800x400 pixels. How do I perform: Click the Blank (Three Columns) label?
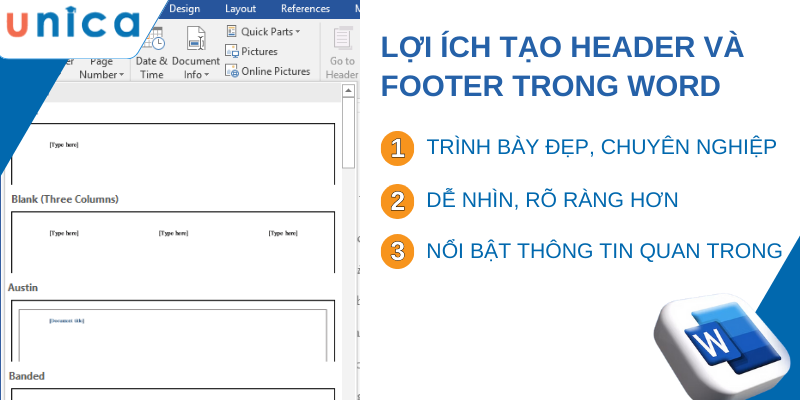point(65,199)
